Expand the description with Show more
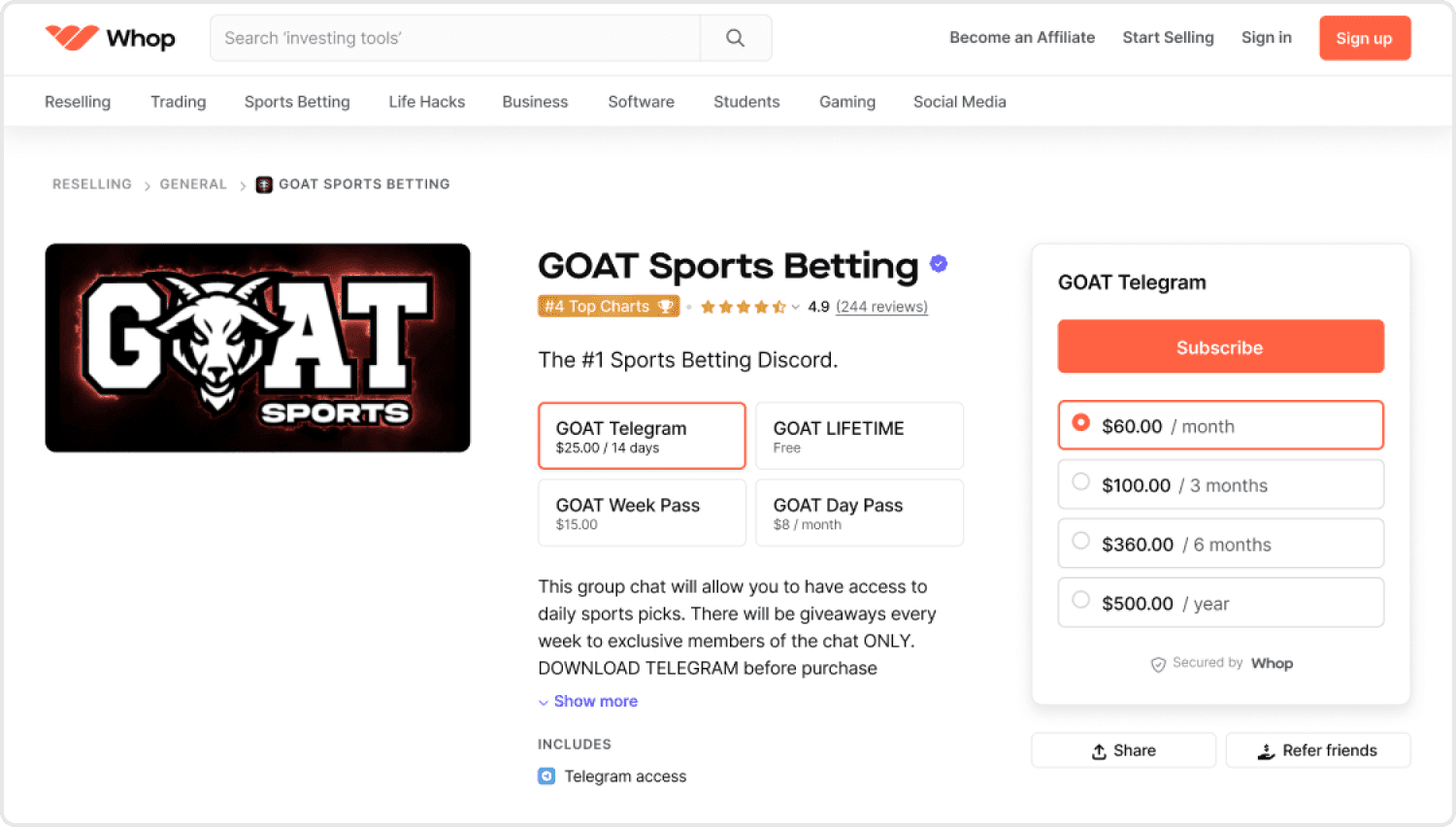Screen dimensions: 1456x827 pyautogui.click(x=588, y=701)
